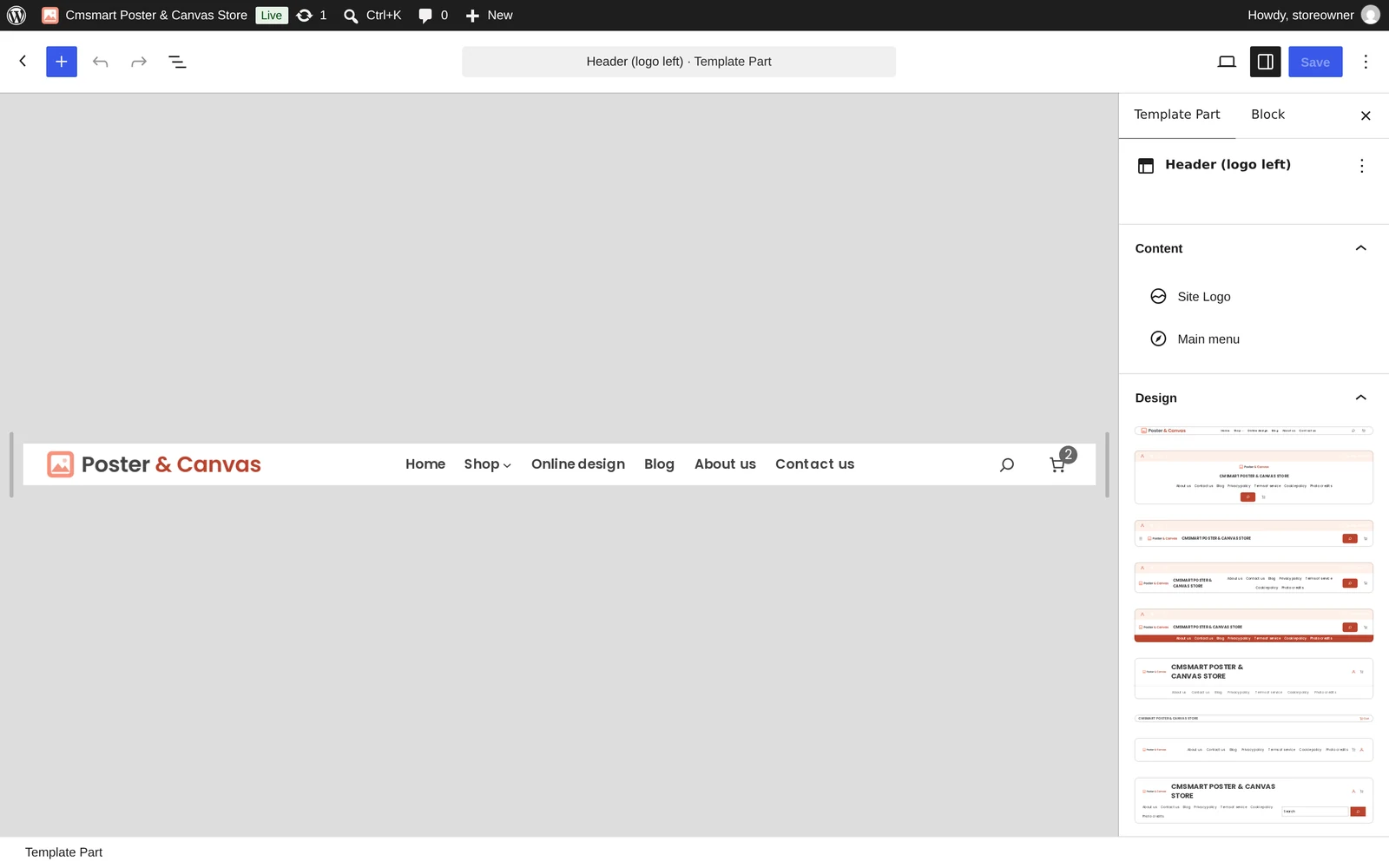
Task: Select the About us navigation link
Action: [x=725, y=464]
